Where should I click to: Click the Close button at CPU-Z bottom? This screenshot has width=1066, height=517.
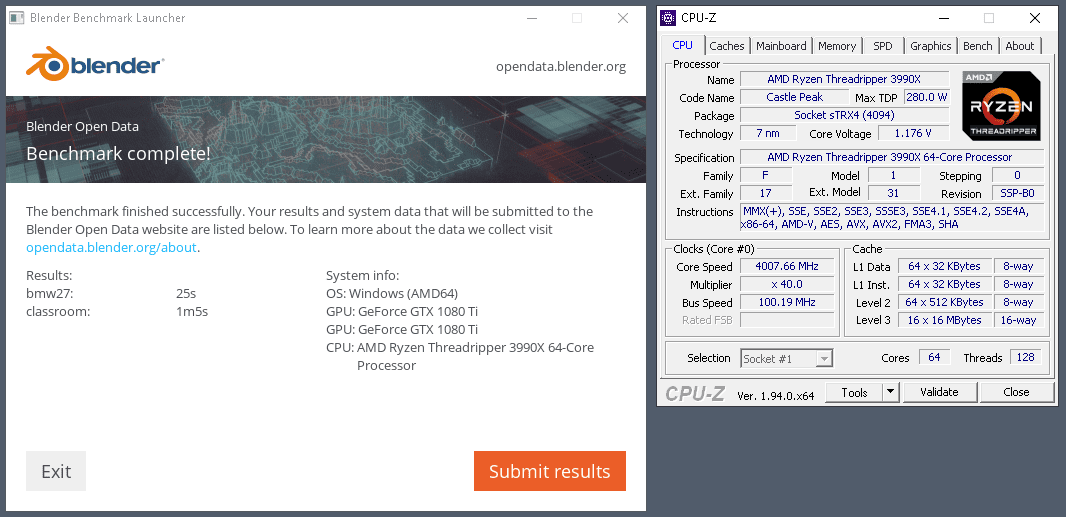click(x=1016, y=392)
